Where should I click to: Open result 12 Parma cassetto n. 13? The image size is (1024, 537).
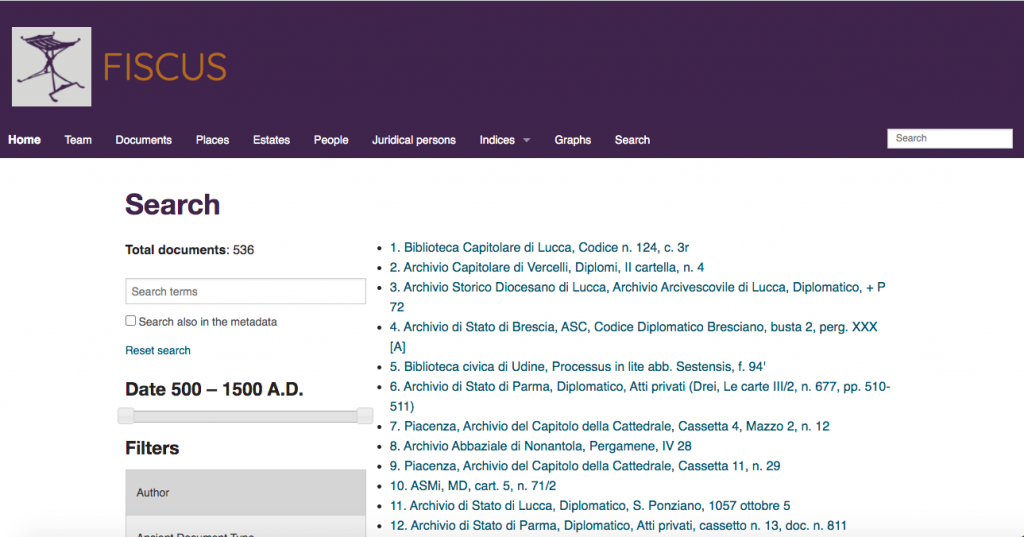click(x=618, y=525)
